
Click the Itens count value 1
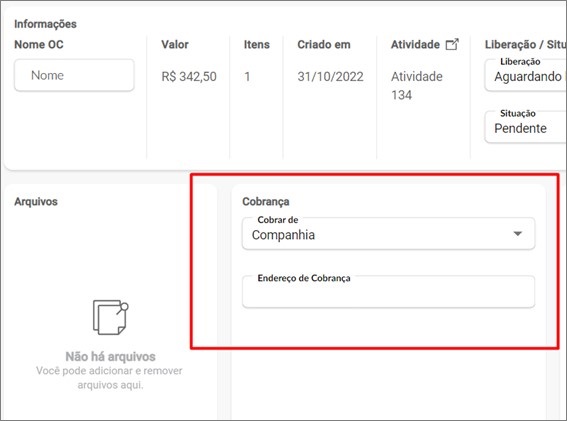pos(247,77)
